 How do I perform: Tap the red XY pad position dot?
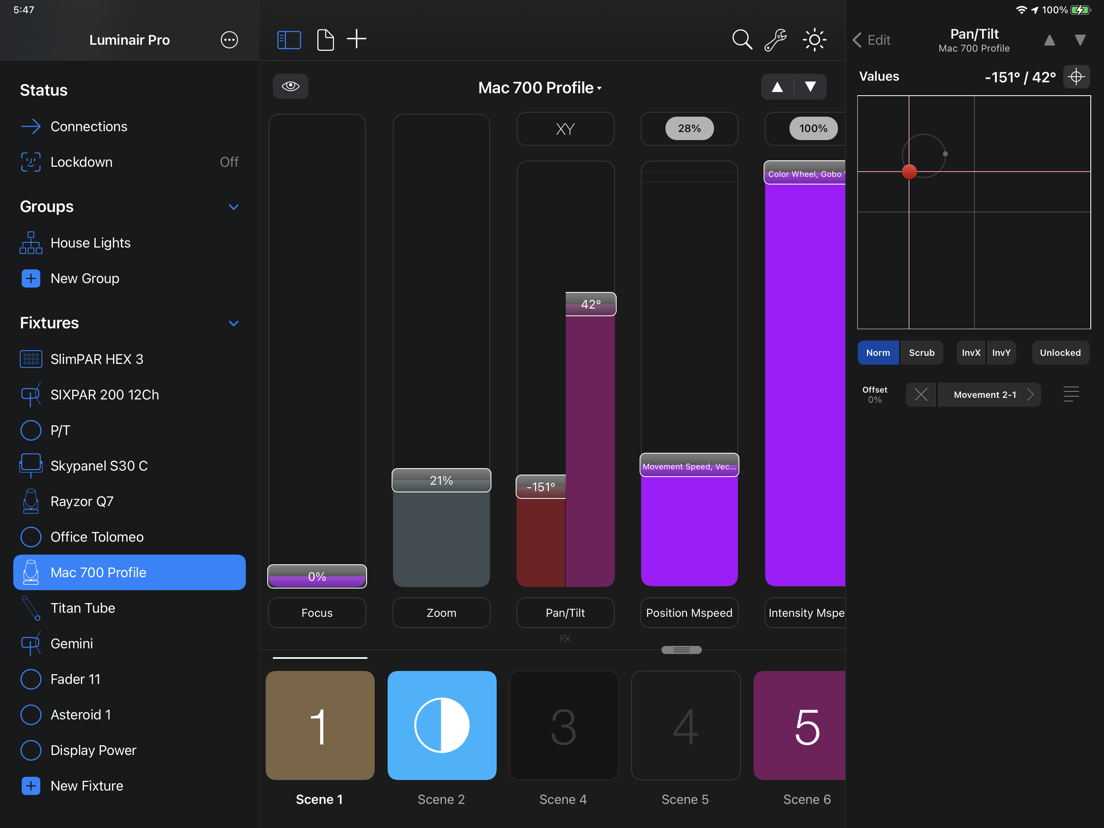click(x=909, y=171)
